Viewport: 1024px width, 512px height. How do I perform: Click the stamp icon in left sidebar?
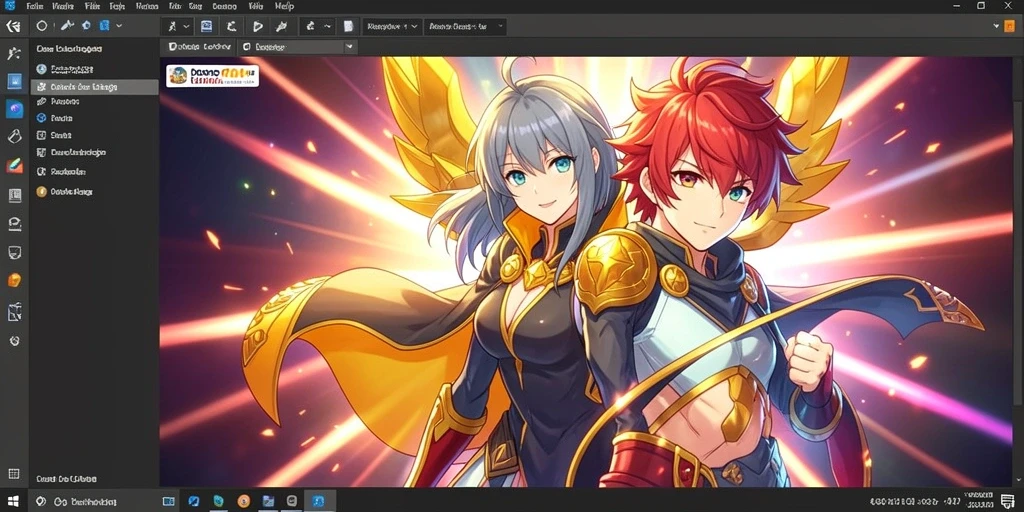click(14, 224)
